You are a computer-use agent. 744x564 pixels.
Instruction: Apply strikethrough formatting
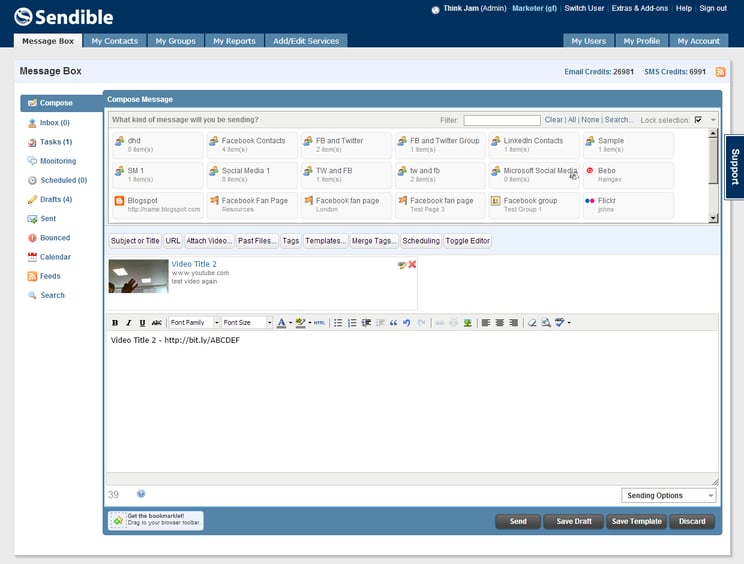(157, 323)
